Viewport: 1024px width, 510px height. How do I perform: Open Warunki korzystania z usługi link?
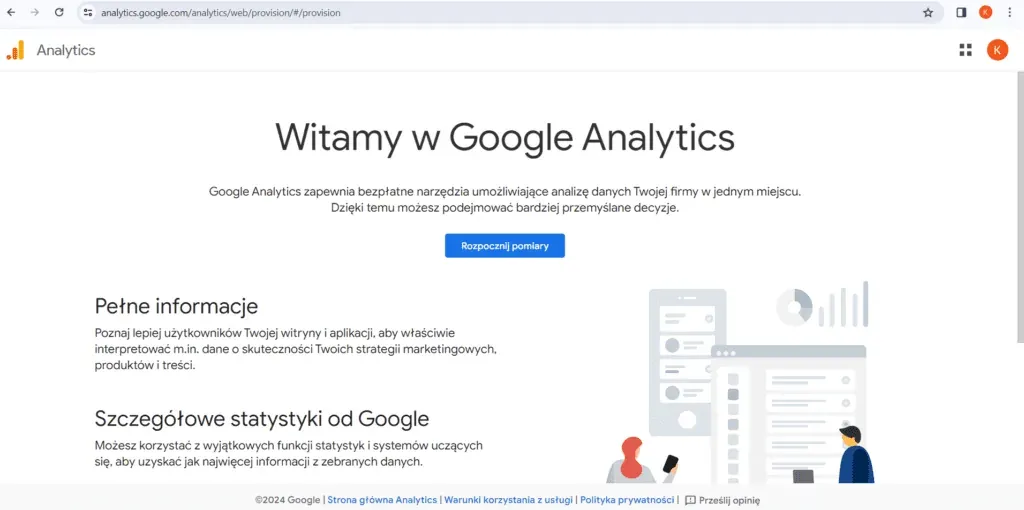click(x=509, y=500)
